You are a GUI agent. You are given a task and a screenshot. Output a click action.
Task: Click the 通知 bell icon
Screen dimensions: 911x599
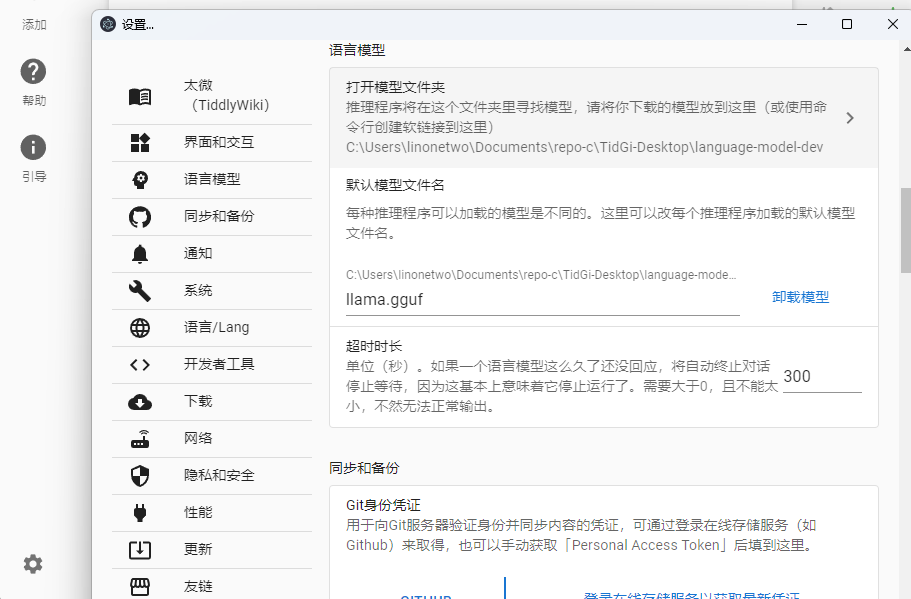(x=140, y=254)
